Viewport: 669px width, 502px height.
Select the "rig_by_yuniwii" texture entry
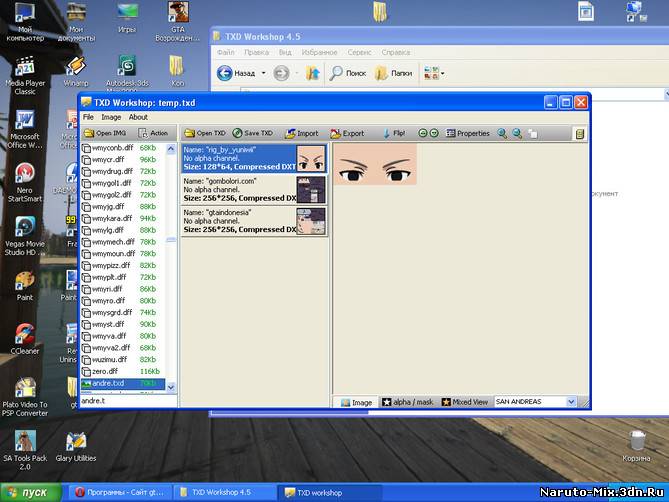tap(254, 158)
